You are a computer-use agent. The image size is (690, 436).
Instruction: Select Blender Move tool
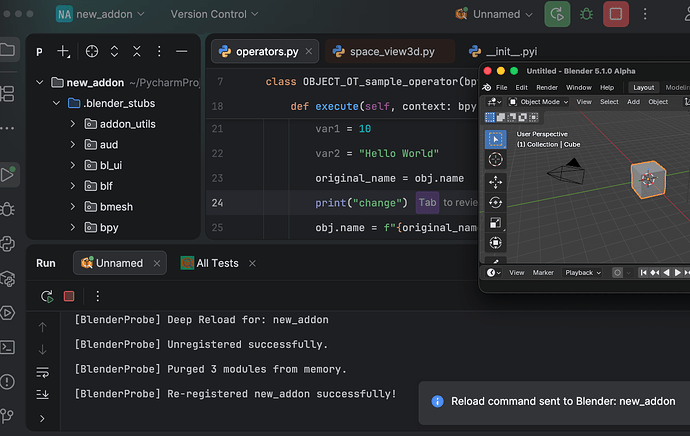tap(495, 182)
